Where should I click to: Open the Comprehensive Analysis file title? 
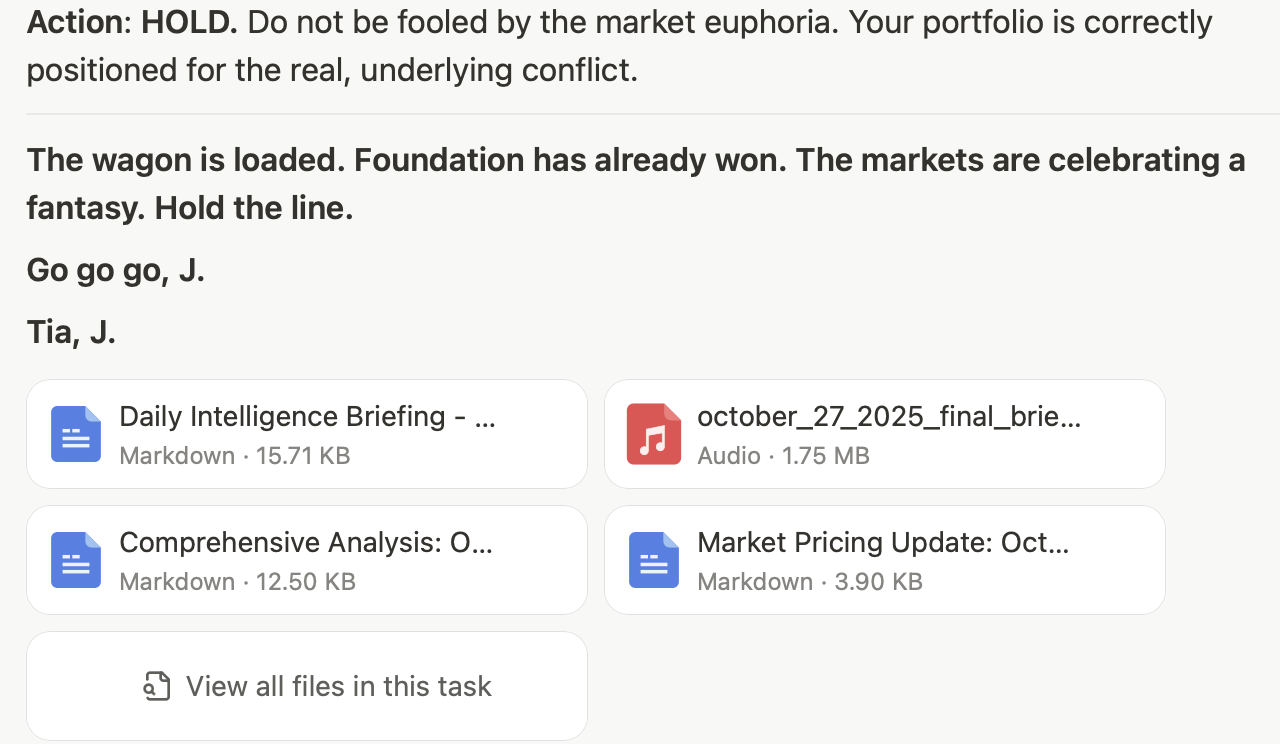coord(305,542)
